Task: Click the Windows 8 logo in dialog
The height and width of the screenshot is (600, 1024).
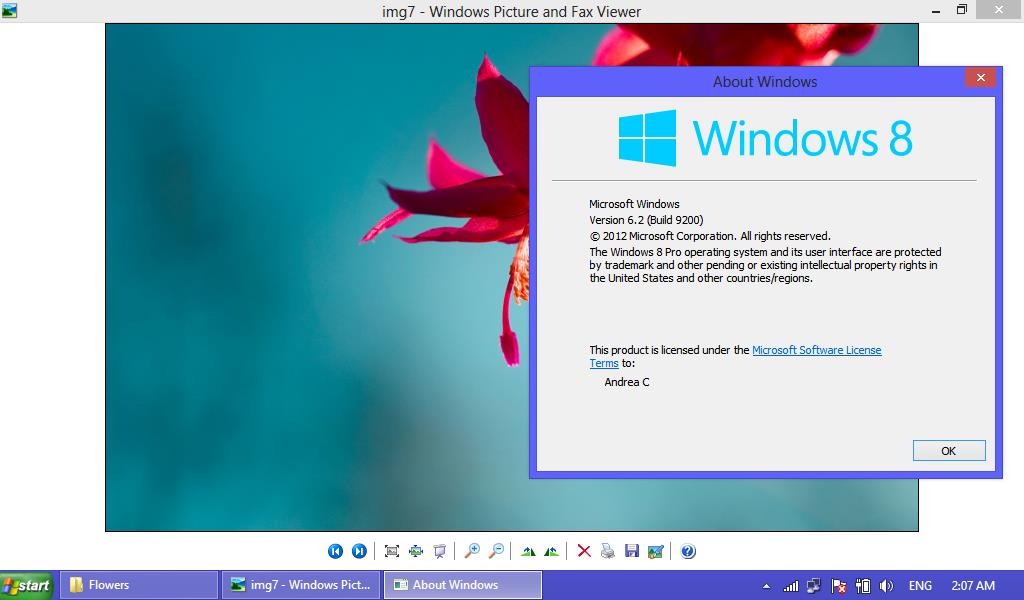Action: (765, 138)
